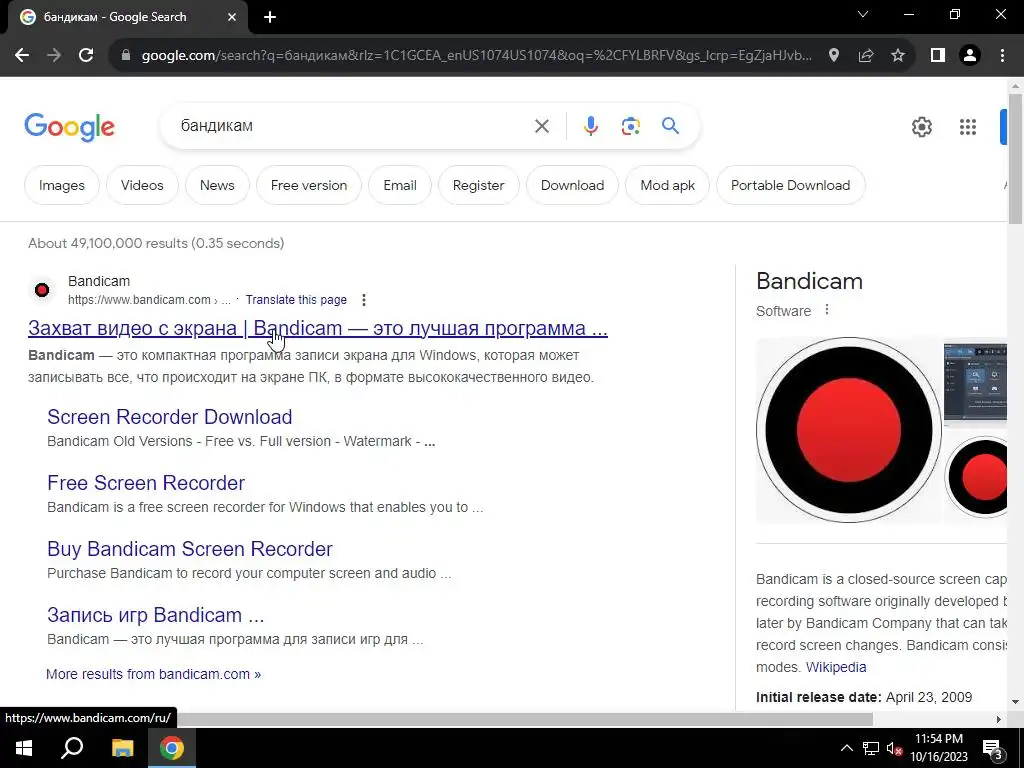Viewport: 1024px width, 768px height.
Task: Open File Explorer from taskbar
Action: (122, 748)
